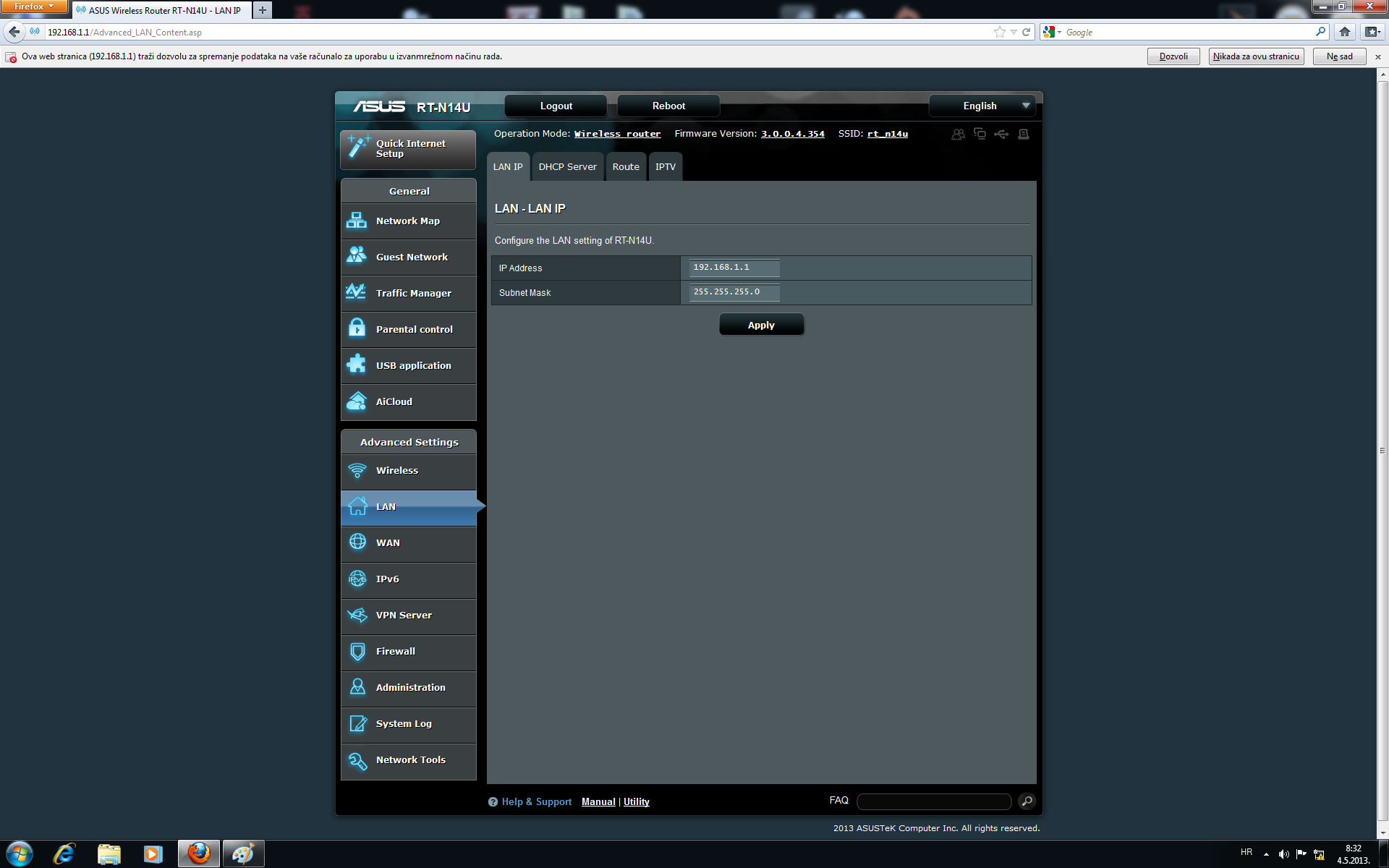Click the FAQ search input field

point(934,801)
